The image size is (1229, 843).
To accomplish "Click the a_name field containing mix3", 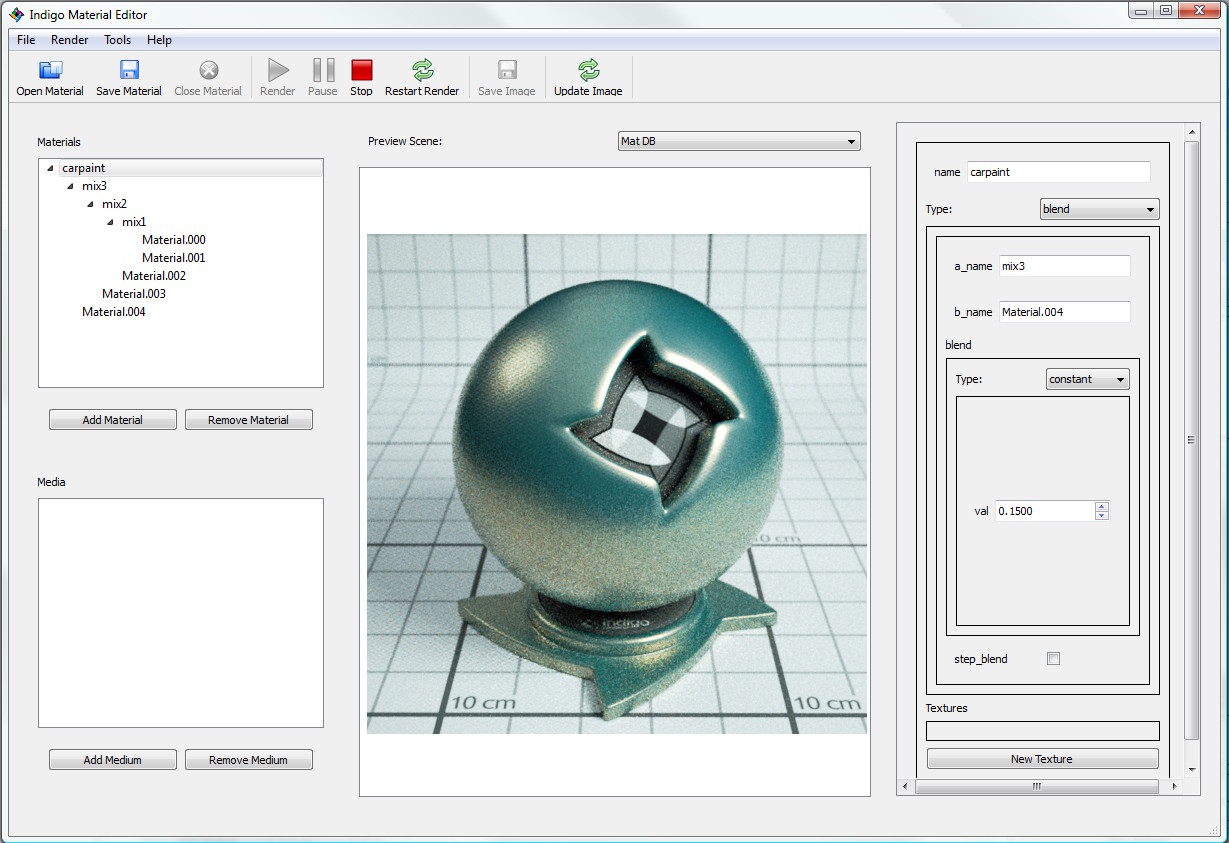I will point(1064,266).
